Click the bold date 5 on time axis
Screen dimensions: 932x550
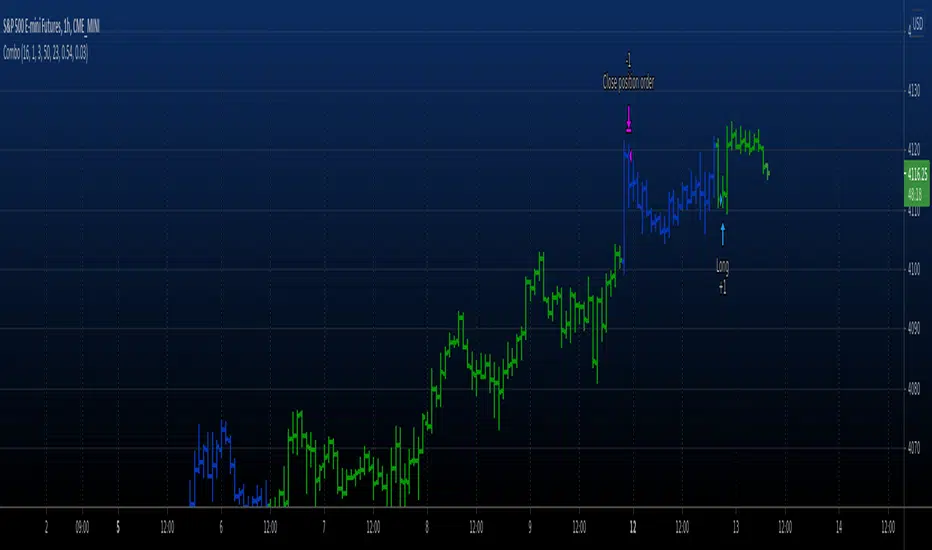click(x=118, y=527)
